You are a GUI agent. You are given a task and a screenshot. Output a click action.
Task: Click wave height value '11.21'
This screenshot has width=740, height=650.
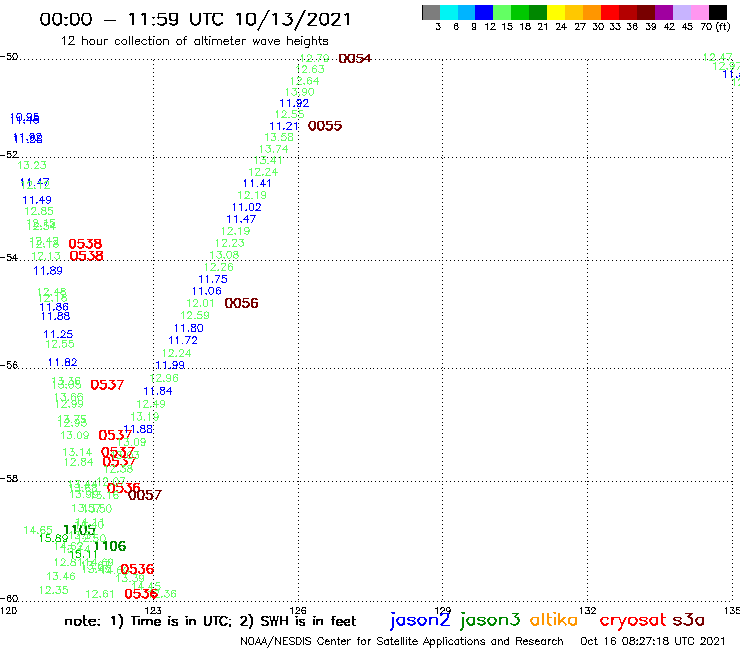tap(284, 127)
